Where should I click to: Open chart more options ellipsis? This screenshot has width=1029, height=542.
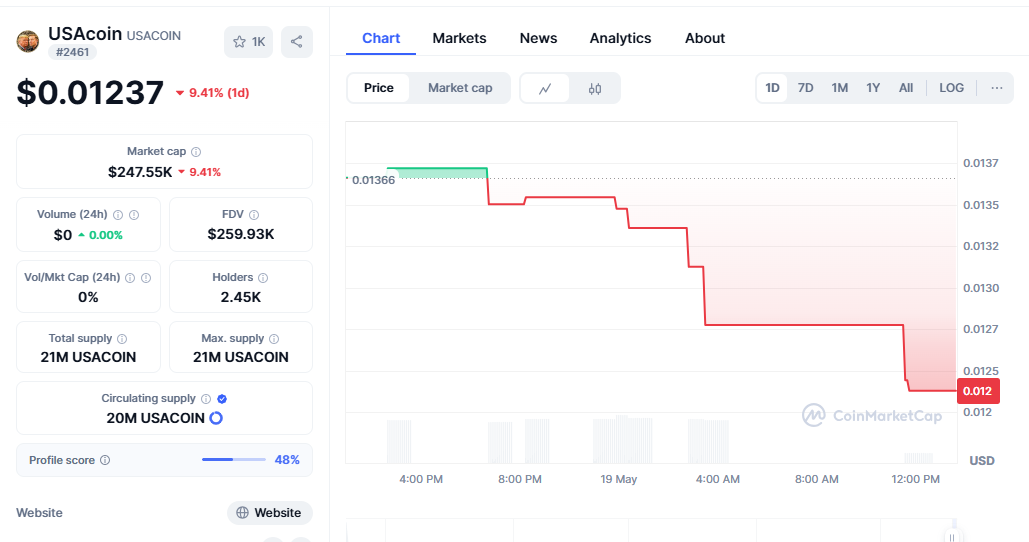pyautogui.click(x=997, y=88)
